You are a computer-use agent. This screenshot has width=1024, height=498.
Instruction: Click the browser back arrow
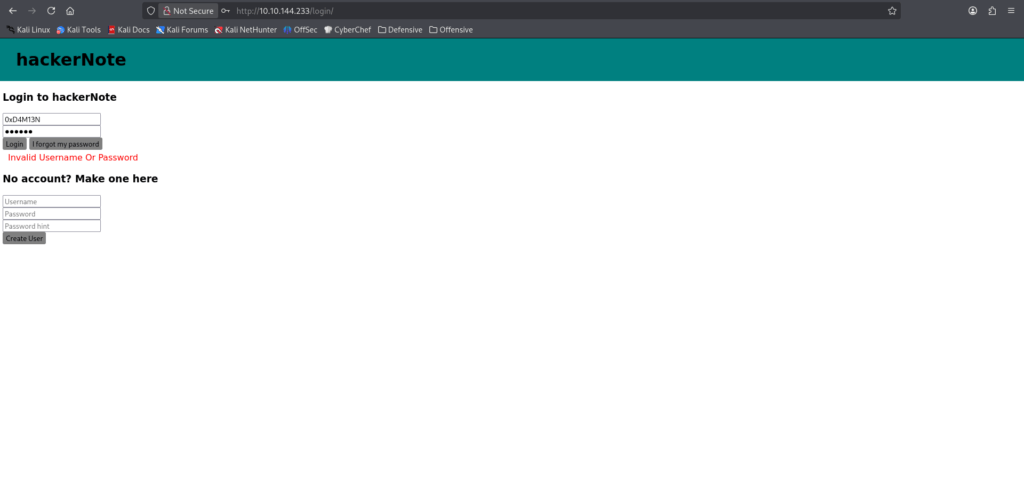point(12,11)
